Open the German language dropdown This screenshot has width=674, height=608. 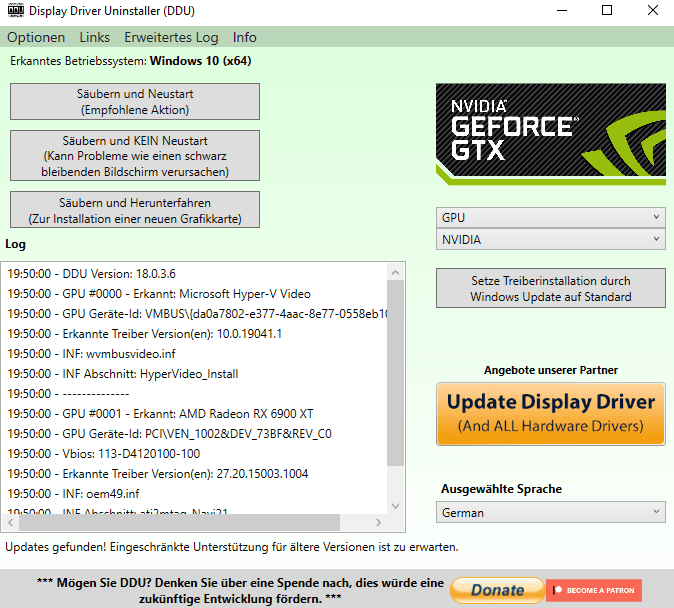point(551,513)
